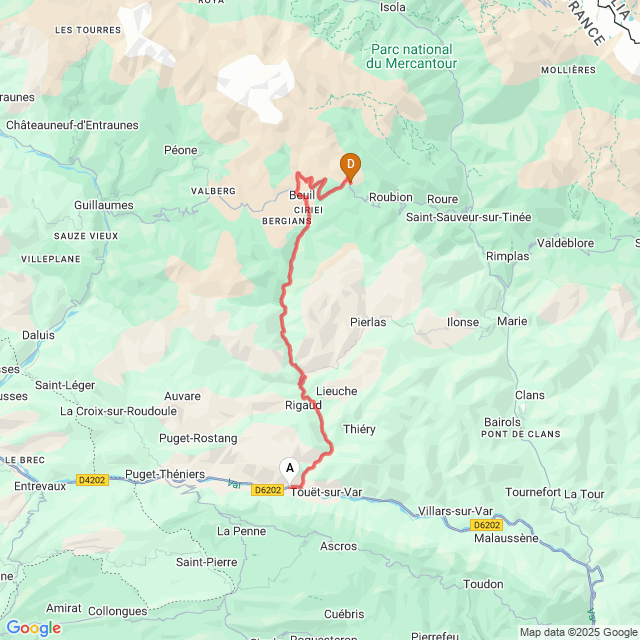Viewport: 640px width, 640px height.
Task: Click the D4202 road shield
Action: click(x=92, y=480)
